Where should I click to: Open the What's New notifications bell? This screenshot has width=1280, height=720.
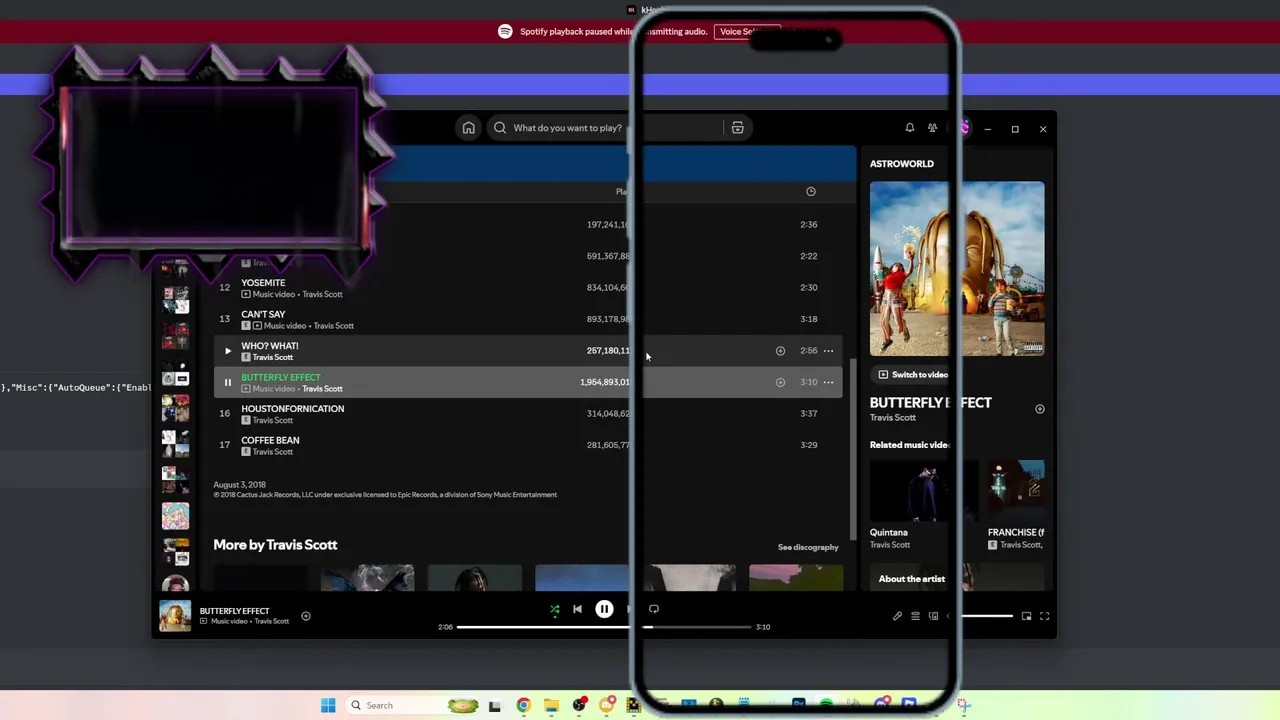pyautogui.click(x=909, y=128)
